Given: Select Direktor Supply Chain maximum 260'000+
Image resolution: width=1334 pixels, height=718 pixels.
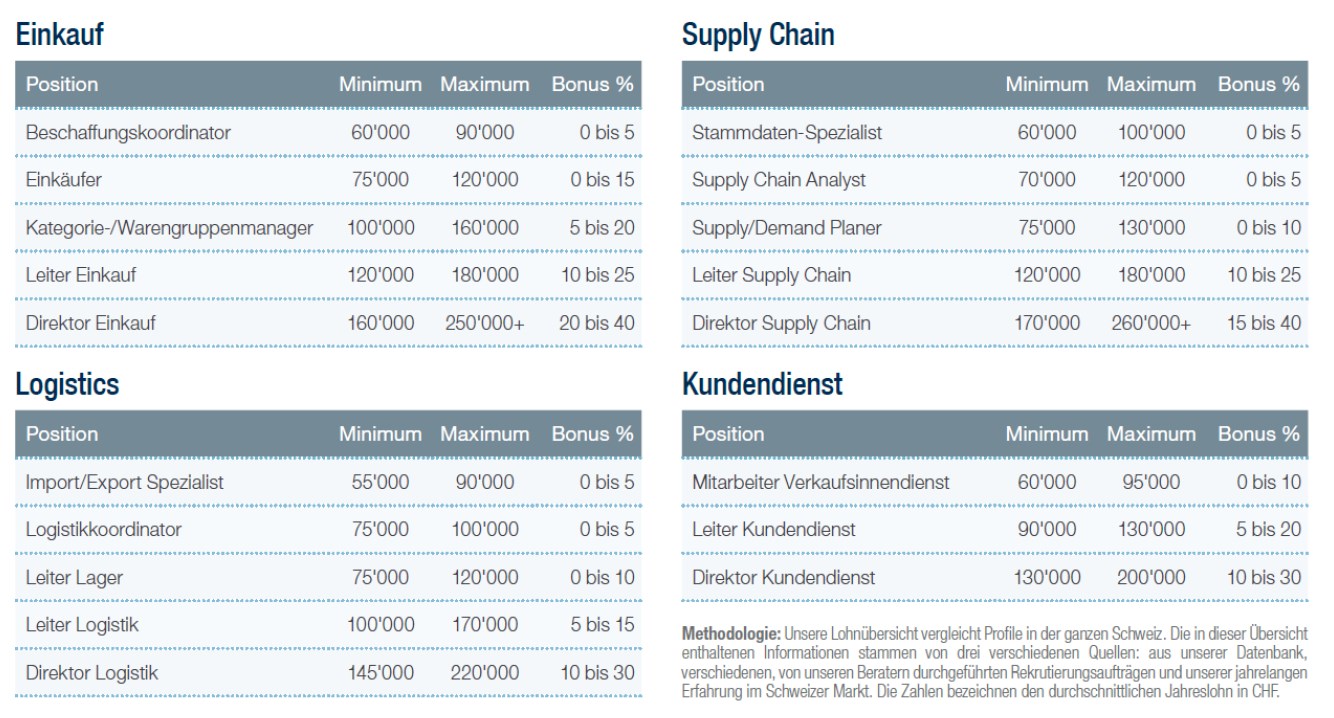Looking at the screenshot, I should point(1151,323).
